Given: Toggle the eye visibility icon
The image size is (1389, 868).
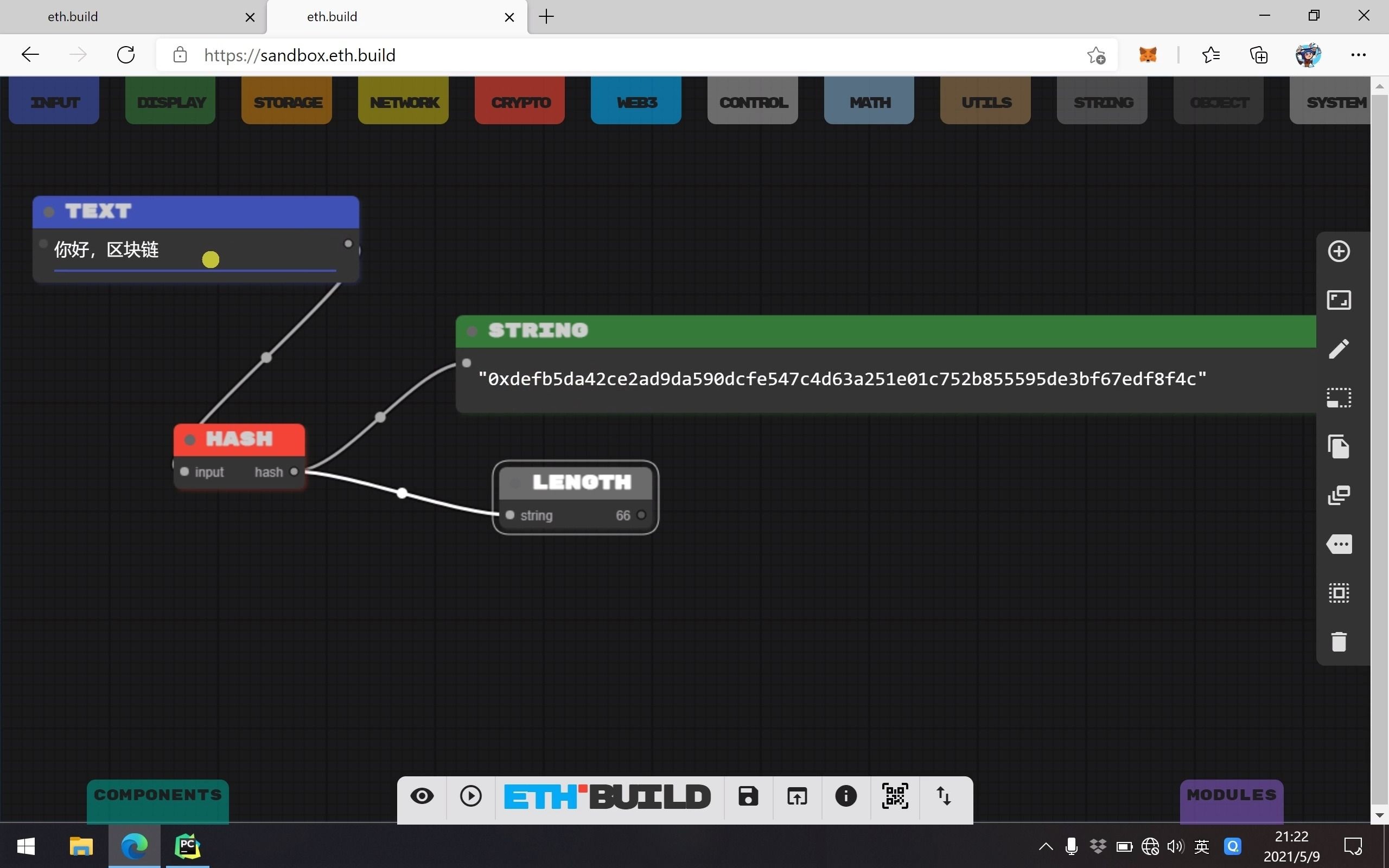Looking at the screenshot, I should pyautogui.click(x=422, y=796).
